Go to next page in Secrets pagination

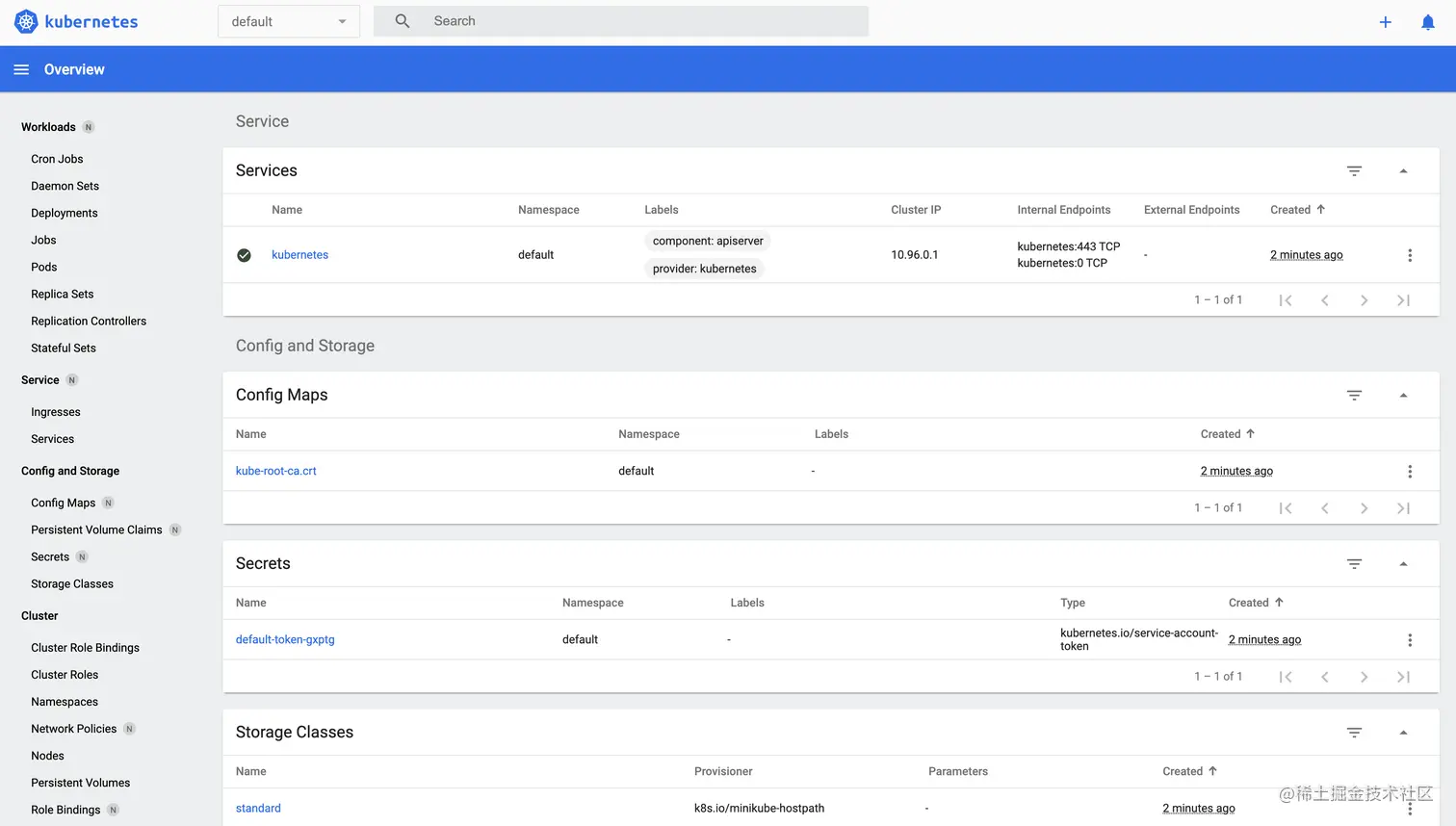[x=1364, y=677]
